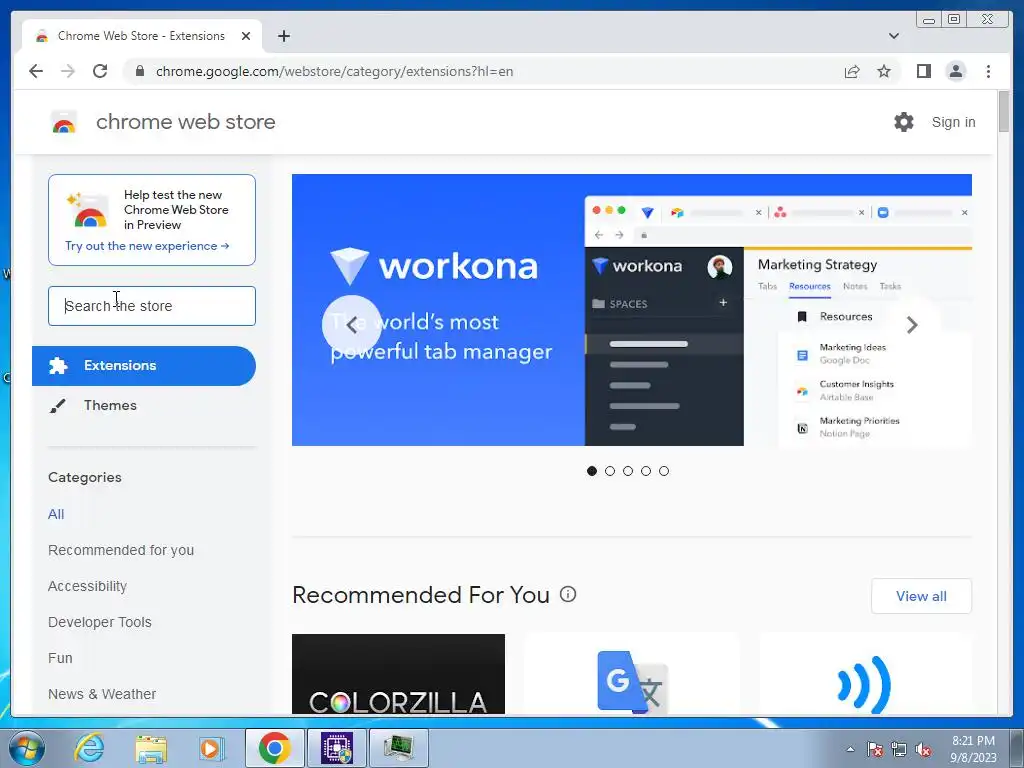Choose Recommended for you category
Image resolution: width=1024 pixels, height=768 pixels.
click(x=121, y=551)
